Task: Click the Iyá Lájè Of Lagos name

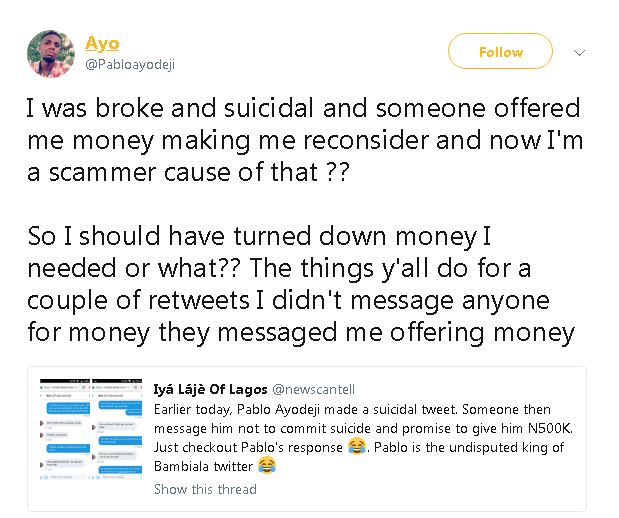Action: [210, 385]
